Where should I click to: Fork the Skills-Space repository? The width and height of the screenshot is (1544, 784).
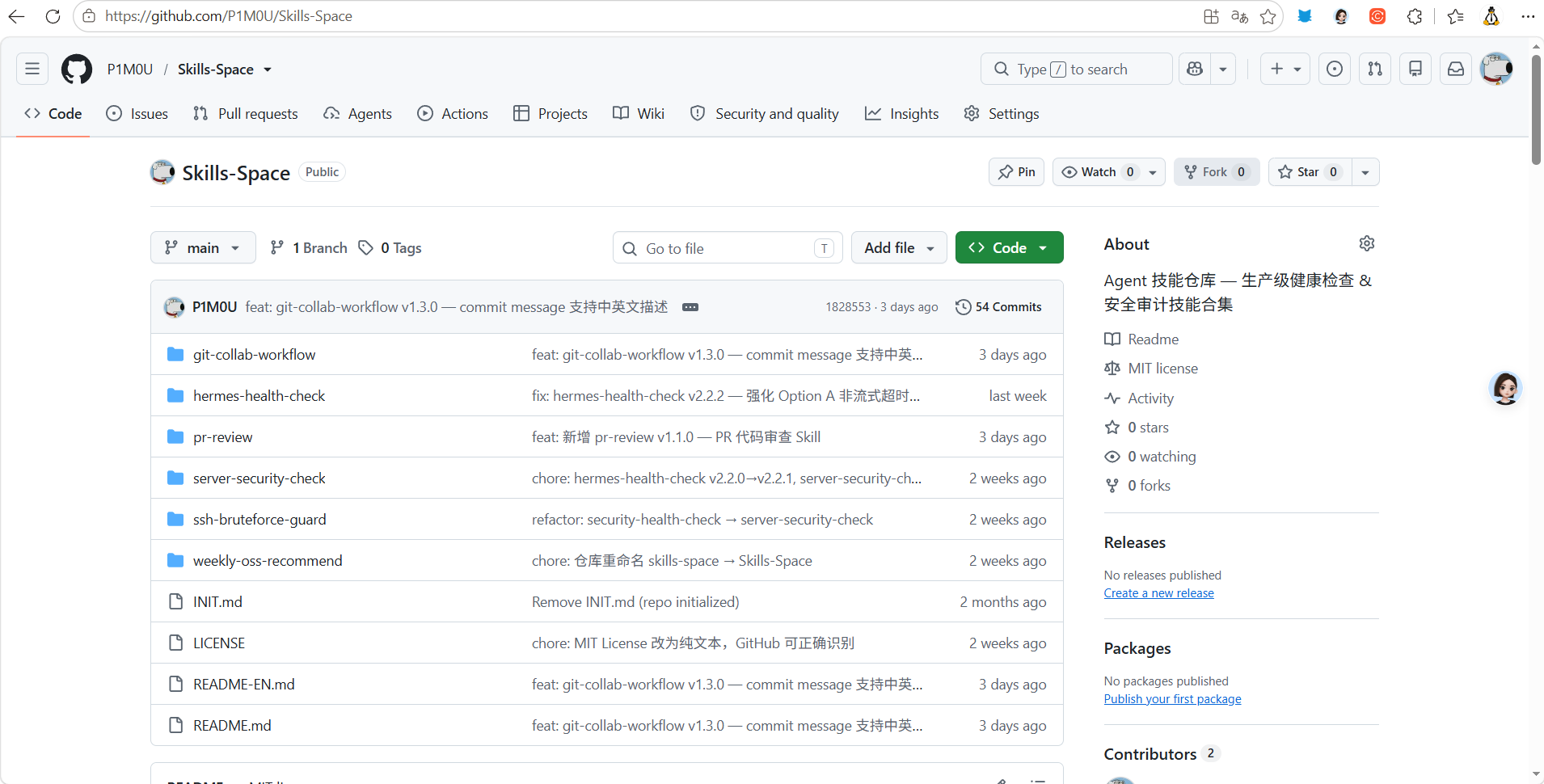pyautogui.click(x=1216, y=172)
